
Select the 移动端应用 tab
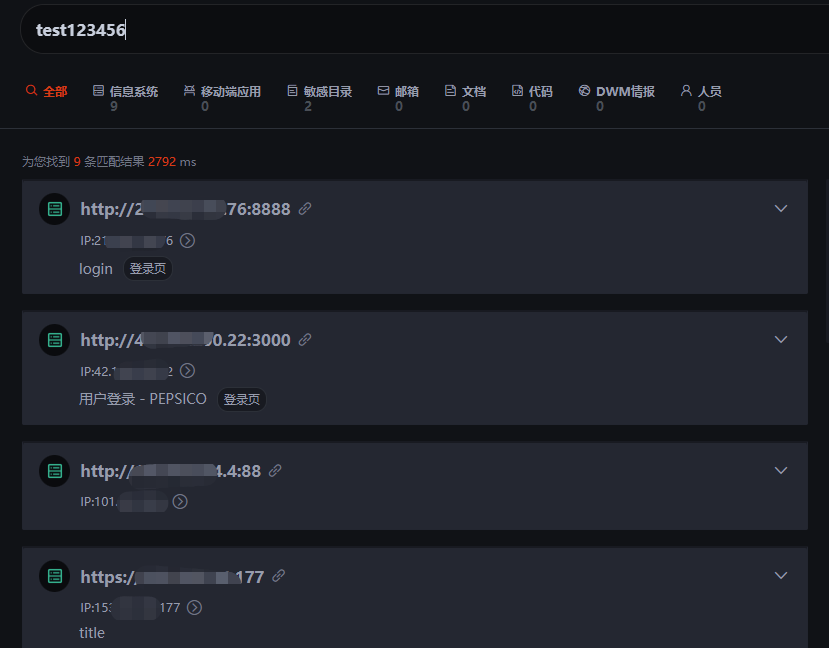(222, 98)
